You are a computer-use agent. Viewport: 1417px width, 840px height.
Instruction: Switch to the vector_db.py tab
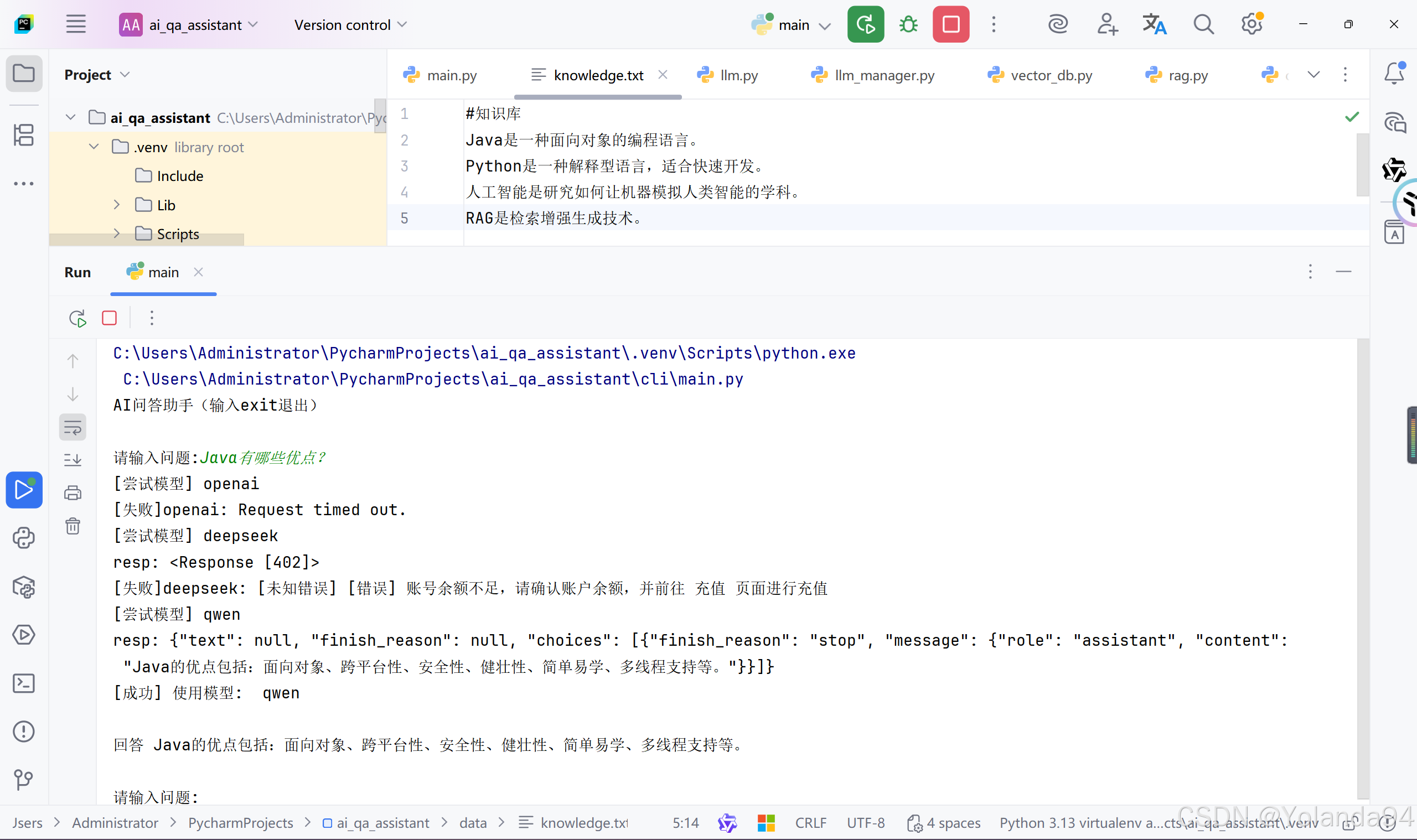(1050, 75)
